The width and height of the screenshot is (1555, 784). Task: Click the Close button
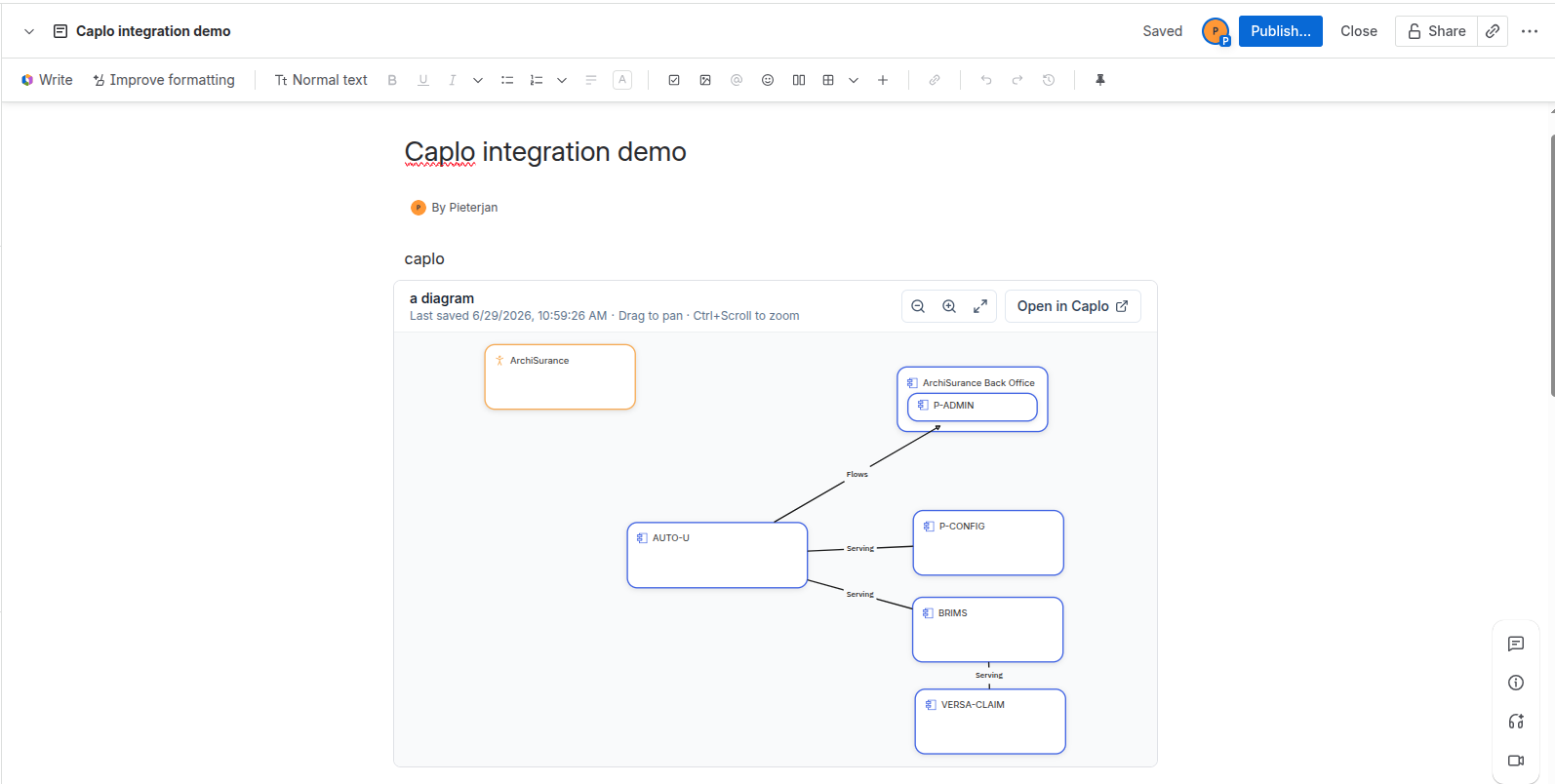click(x=1359, y=31)
